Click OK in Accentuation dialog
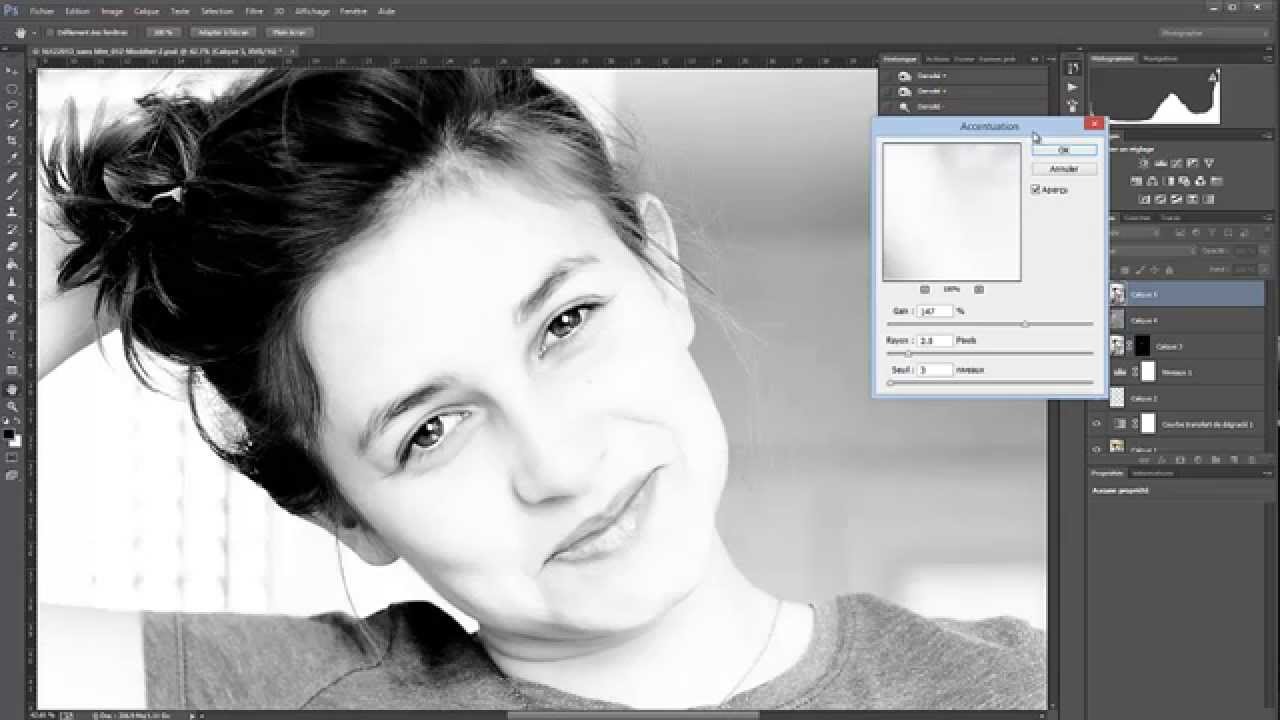The width and height of the screenshot is (1280, 720). coord(1064,150)
